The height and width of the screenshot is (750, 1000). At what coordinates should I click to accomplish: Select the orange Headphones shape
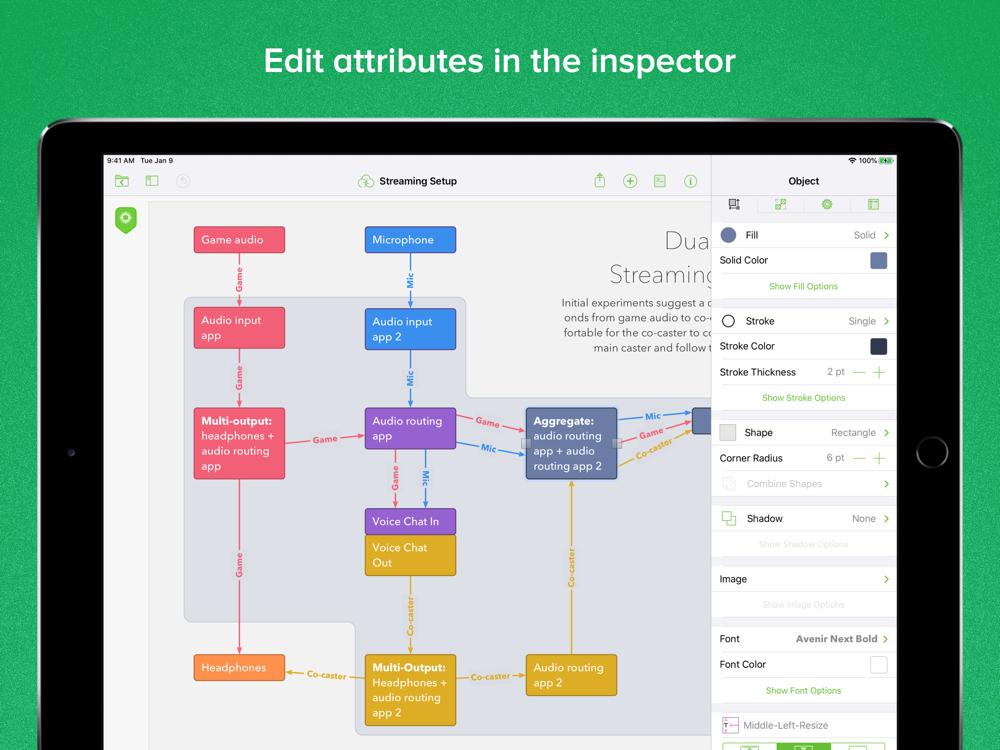239,668
